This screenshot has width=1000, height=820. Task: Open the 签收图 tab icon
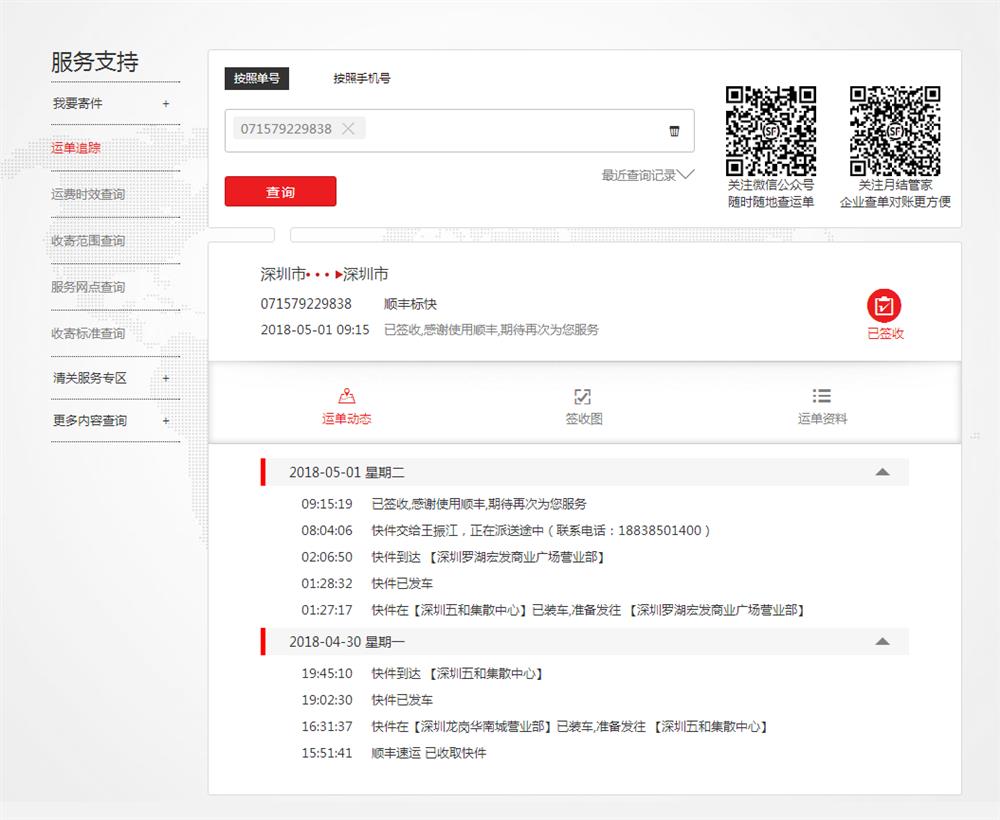(583, 397)
